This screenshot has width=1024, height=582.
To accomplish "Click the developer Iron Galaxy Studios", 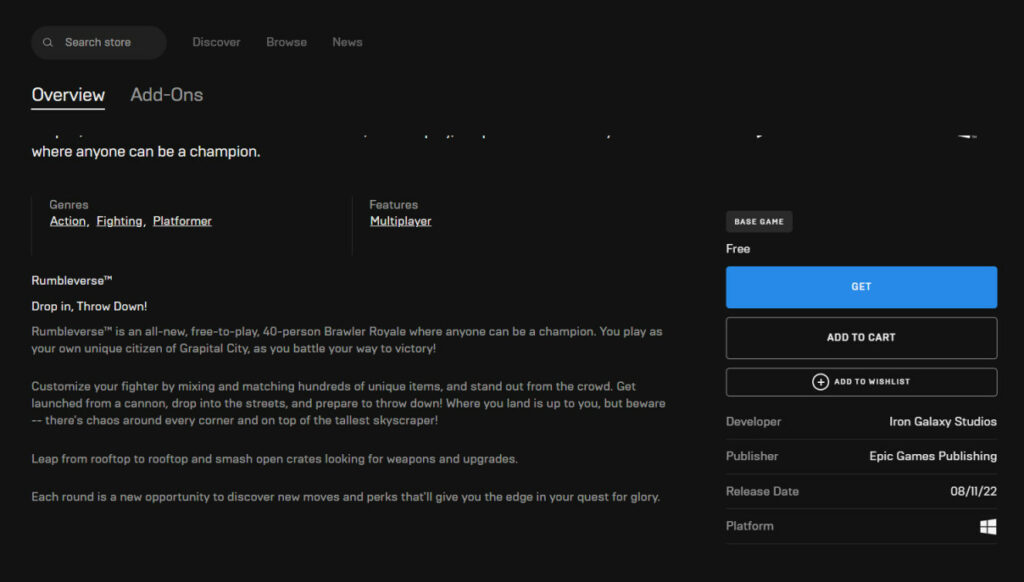I will [x=942, y=421].
